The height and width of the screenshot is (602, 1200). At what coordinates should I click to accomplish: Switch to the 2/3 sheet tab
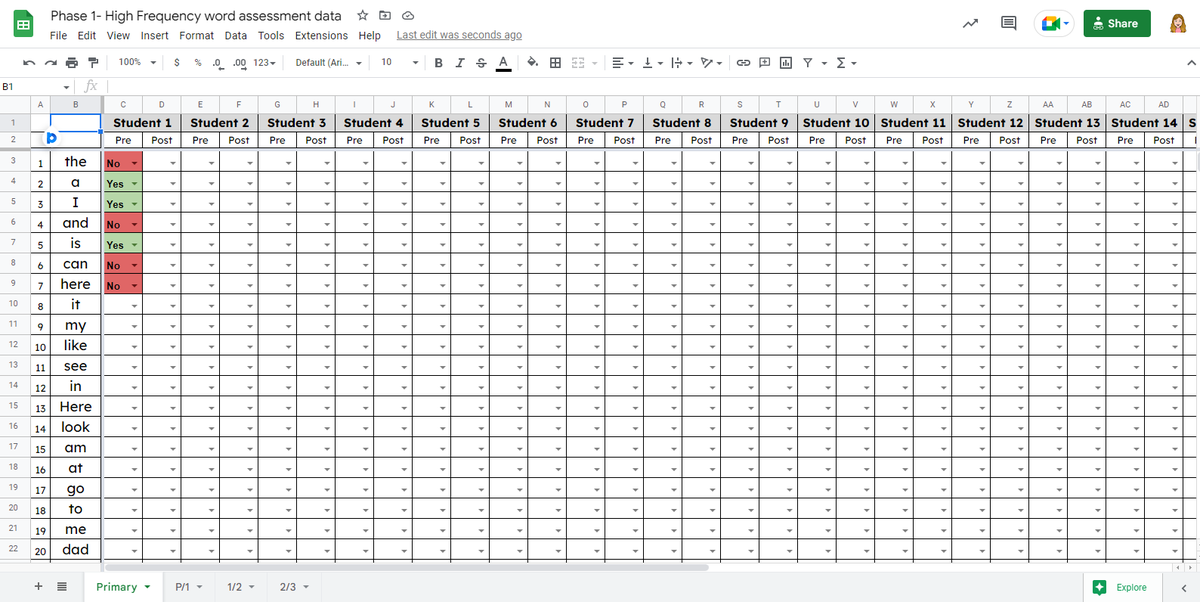[294, 587]
